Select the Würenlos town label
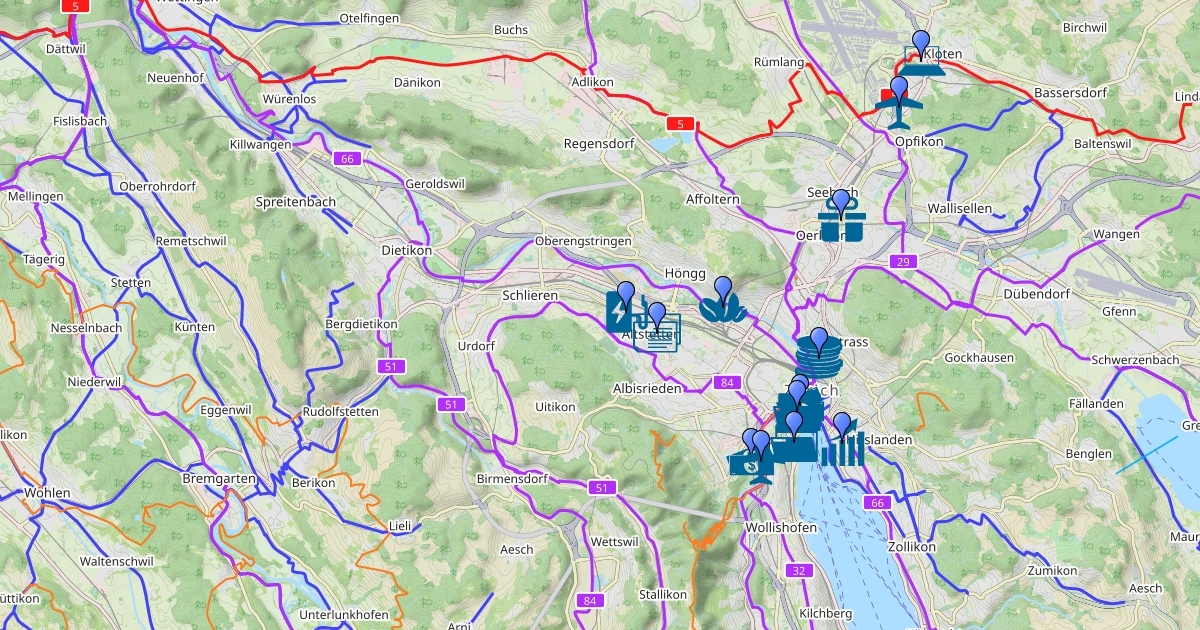The width and height of the screenshot is (1200, 630). [x=289, y=100]
